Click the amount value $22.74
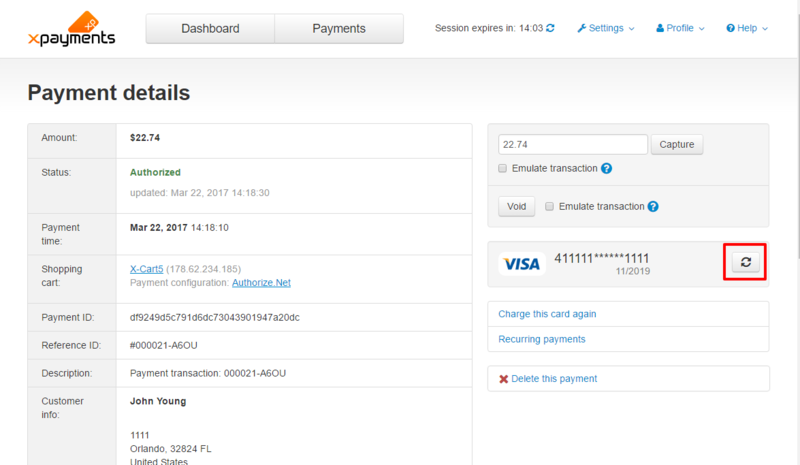800x465 pixels. pyautogui.click(x=145, y=138)
